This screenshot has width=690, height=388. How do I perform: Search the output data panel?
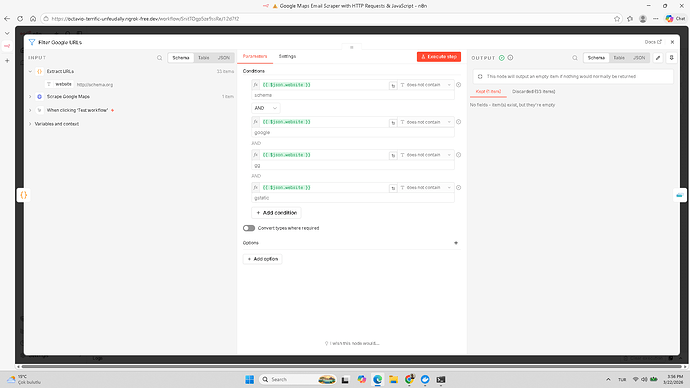tap(575, 58)
